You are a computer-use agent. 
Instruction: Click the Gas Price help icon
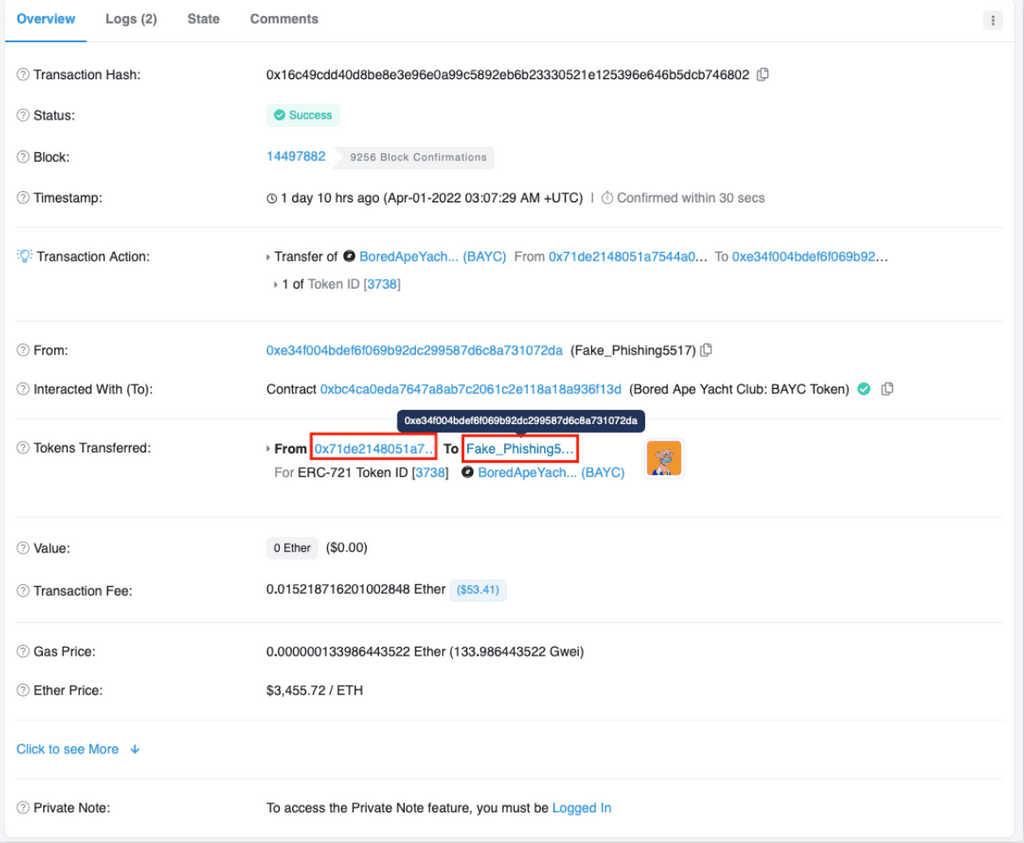23,652
